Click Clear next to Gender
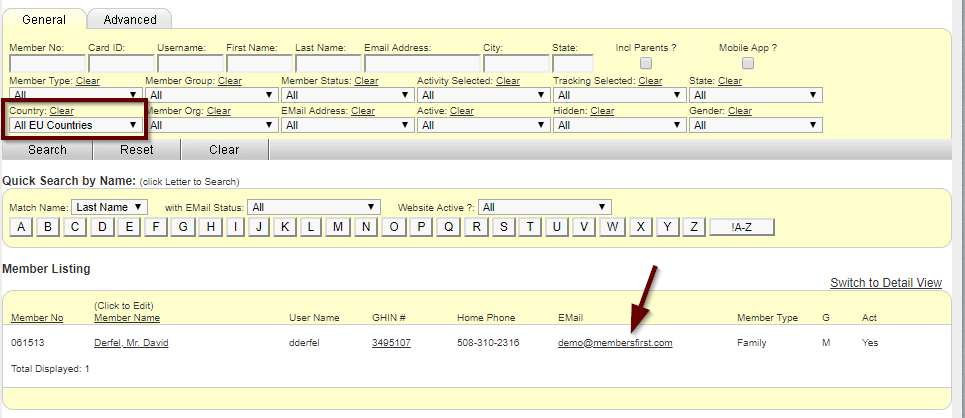This screenshot has height=418, width=965. (740, 111)
